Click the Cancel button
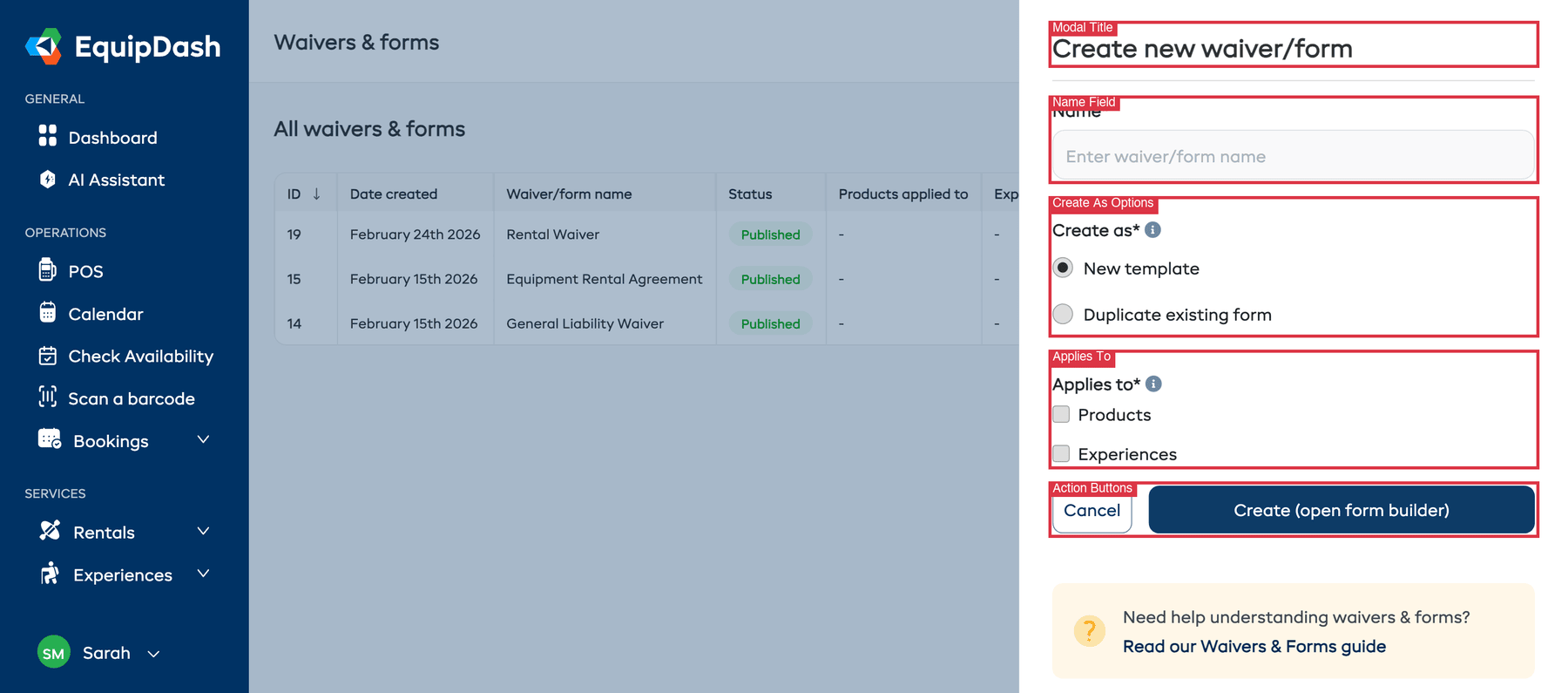 pyautogui.click(x=1092, y=510)
